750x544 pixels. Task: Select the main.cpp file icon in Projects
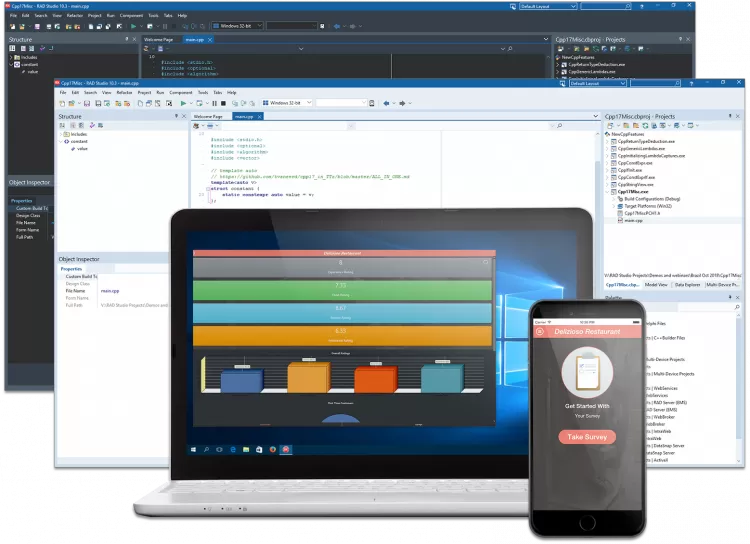[618, 220]
